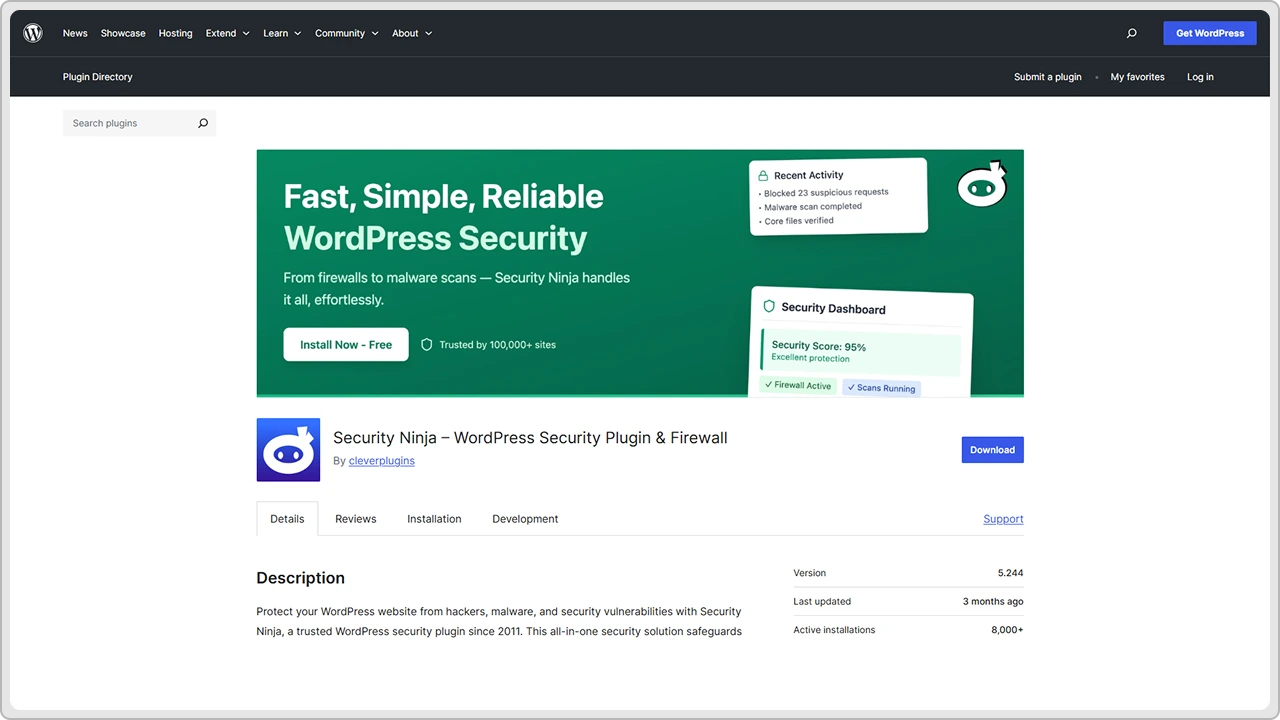Click inside the Search plugins field

coord(130,122)
